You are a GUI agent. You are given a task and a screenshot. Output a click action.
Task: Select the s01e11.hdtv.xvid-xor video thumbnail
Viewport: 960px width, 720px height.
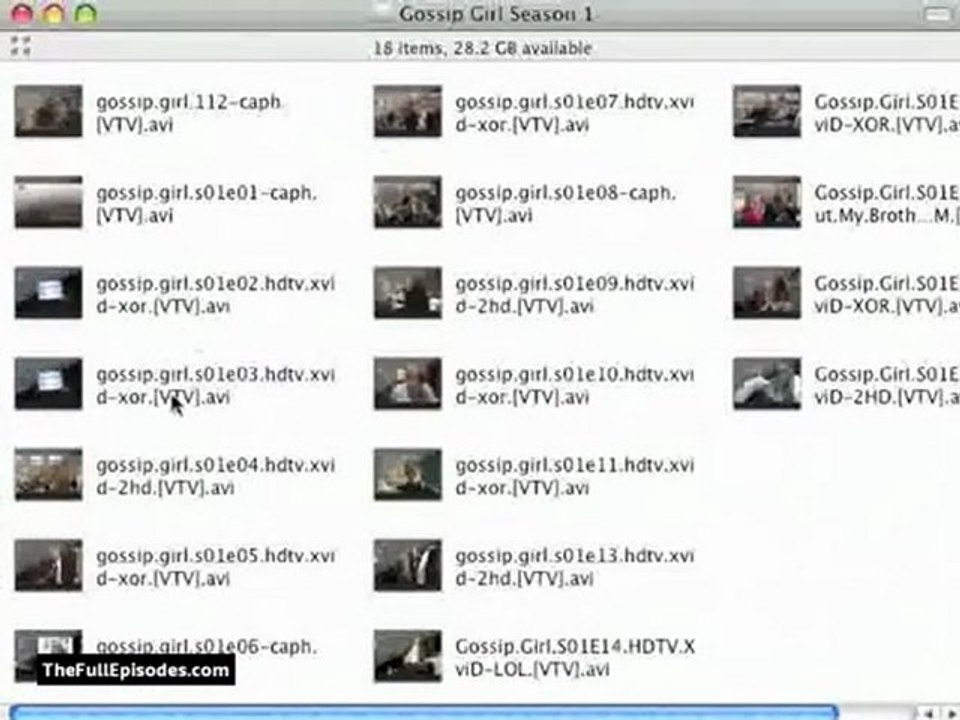coord(408,474)
